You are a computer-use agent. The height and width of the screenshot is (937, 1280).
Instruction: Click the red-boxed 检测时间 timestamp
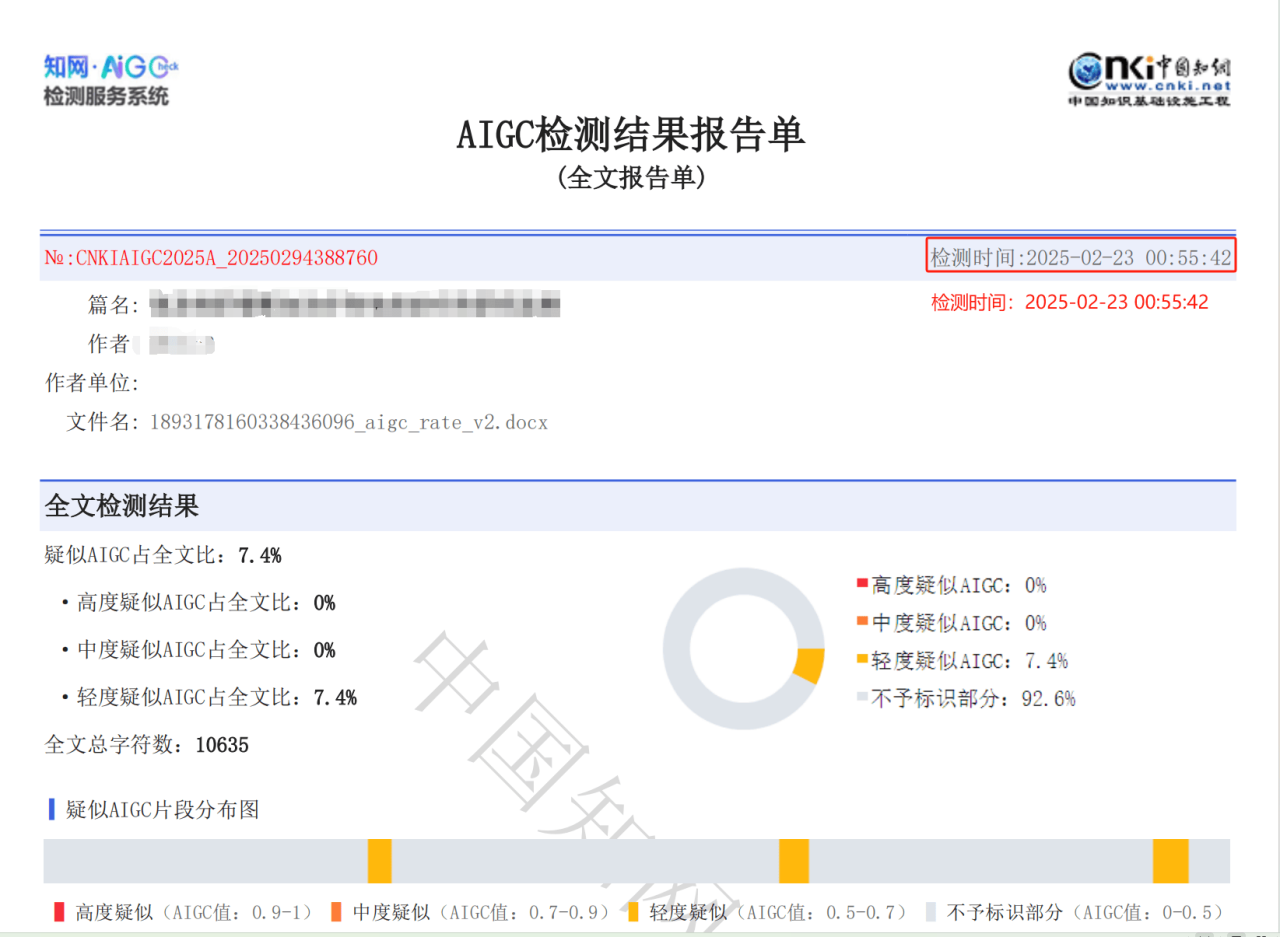coord(1081,257)
